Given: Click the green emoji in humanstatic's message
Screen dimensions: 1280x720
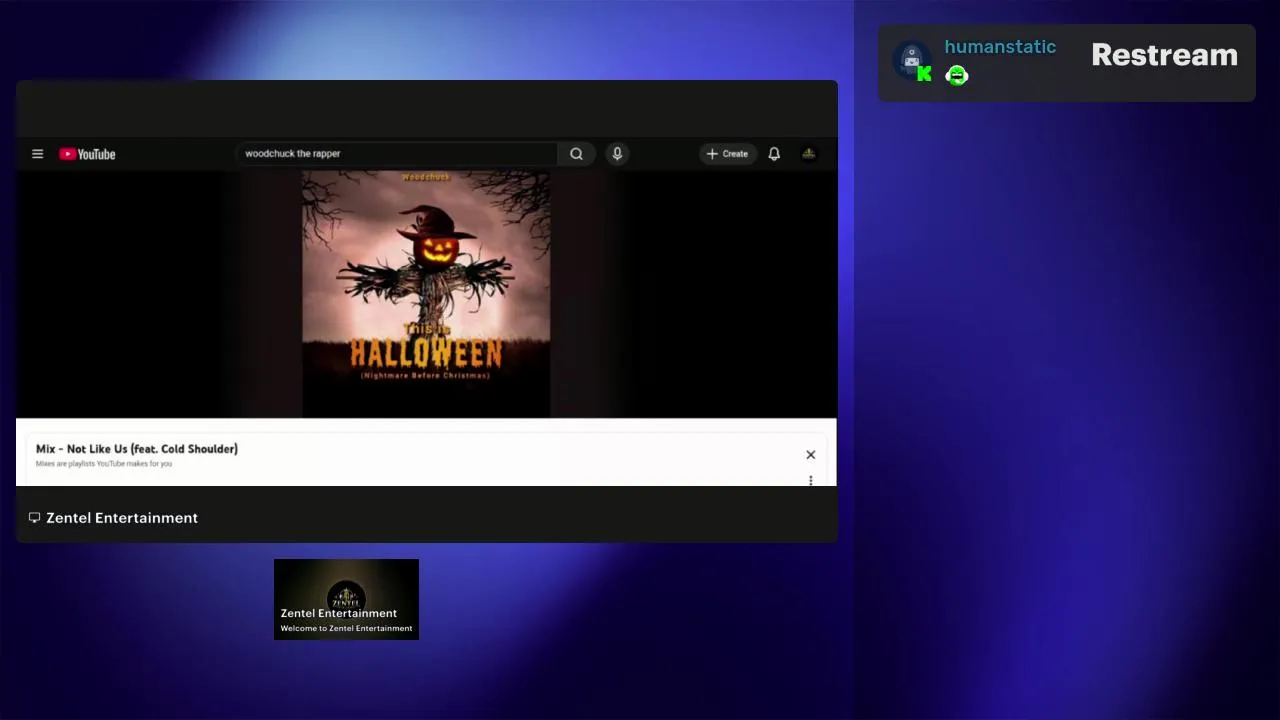Looking at the screenshot, I should [957, 75].
